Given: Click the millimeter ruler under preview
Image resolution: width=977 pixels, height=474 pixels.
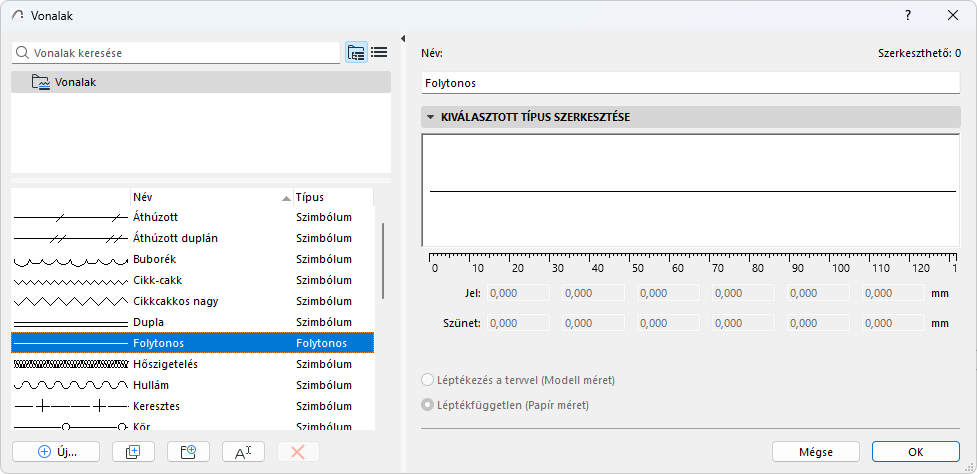Looking at the screenshot, I should tap(693, 262).
